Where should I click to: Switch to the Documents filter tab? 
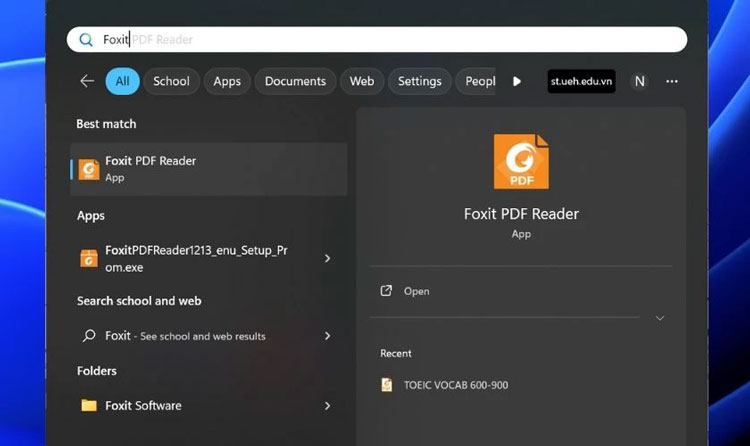[295, 81]
